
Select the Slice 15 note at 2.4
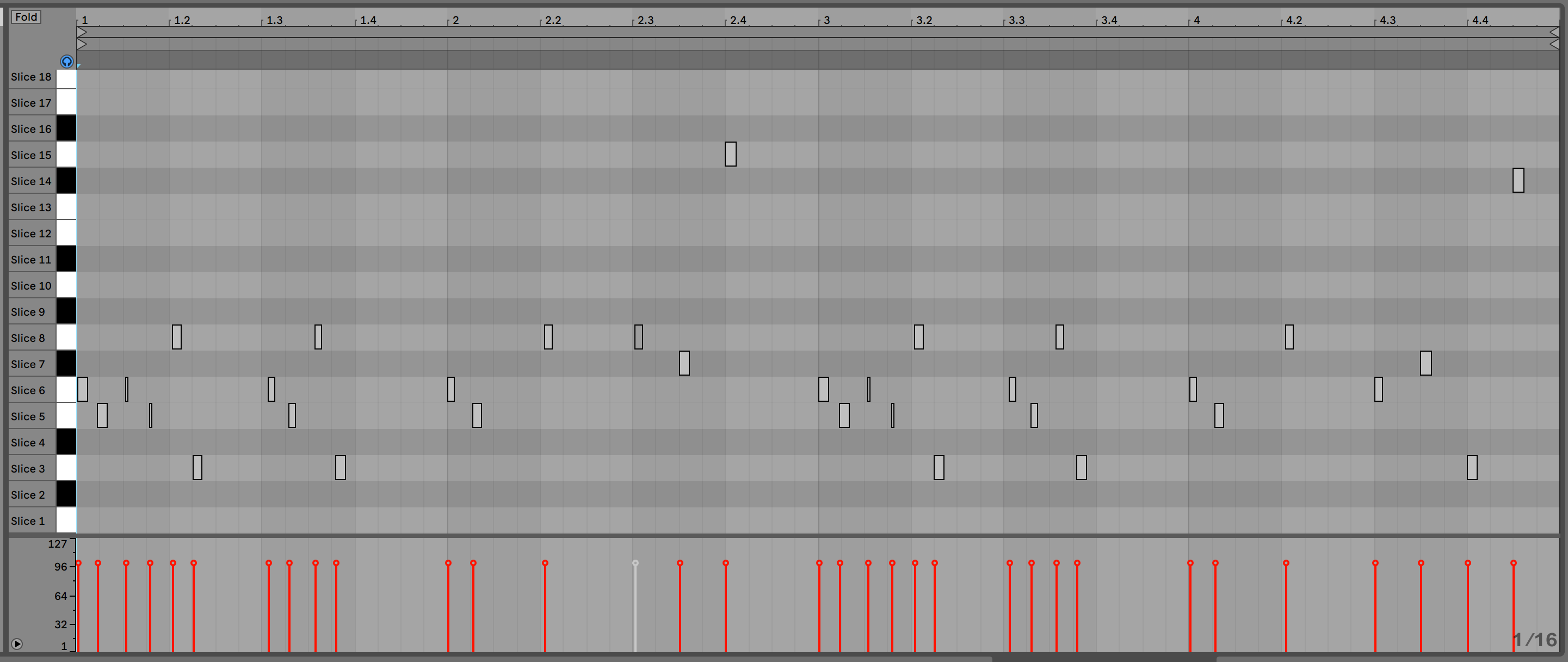[x=731, y=154]
